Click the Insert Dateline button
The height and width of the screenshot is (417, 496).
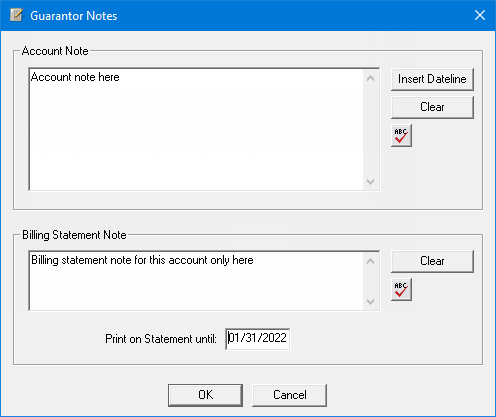click(x=432, y=79)
